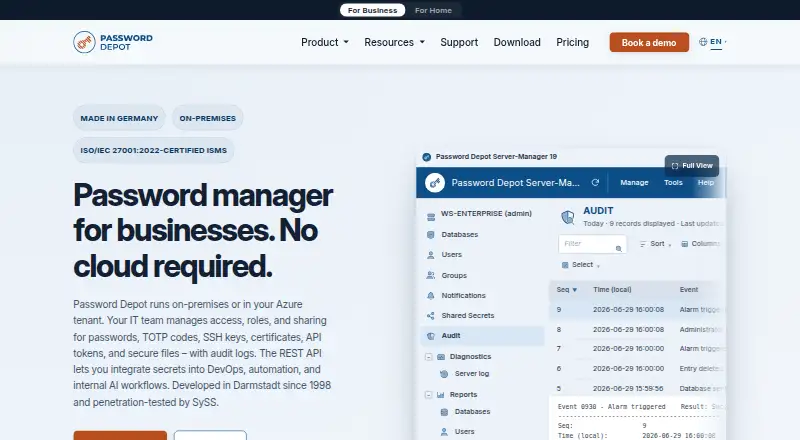Open the Download page

[517, 42]
